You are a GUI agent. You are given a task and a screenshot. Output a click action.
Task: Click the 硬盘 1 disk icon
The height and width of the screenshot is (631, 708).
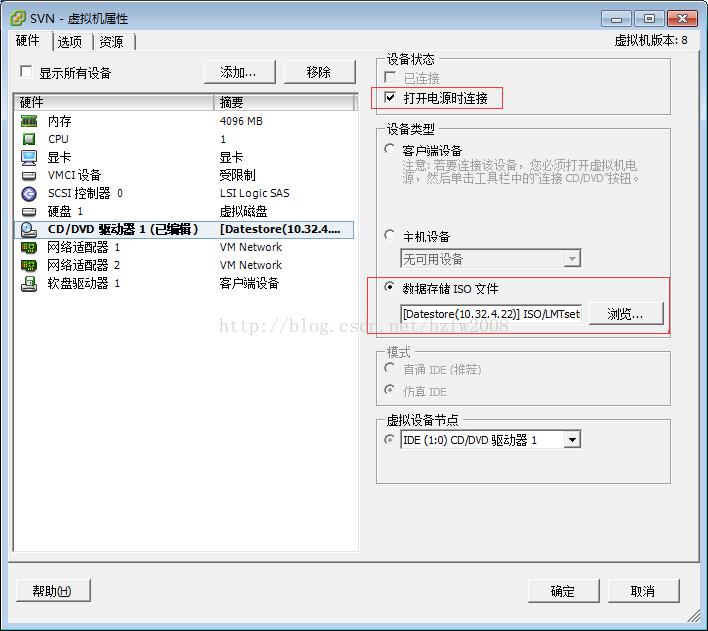(29, 211)
